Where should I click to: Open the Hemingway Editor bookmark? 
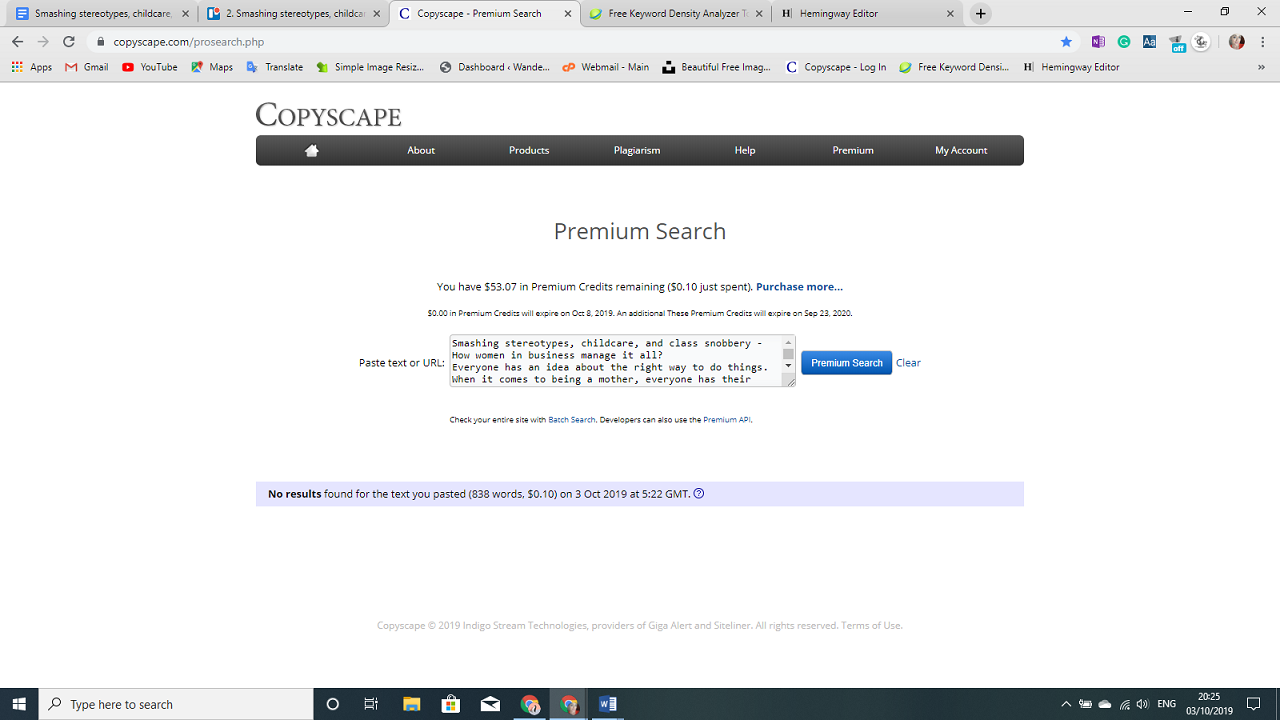(x=1071, y=67)
